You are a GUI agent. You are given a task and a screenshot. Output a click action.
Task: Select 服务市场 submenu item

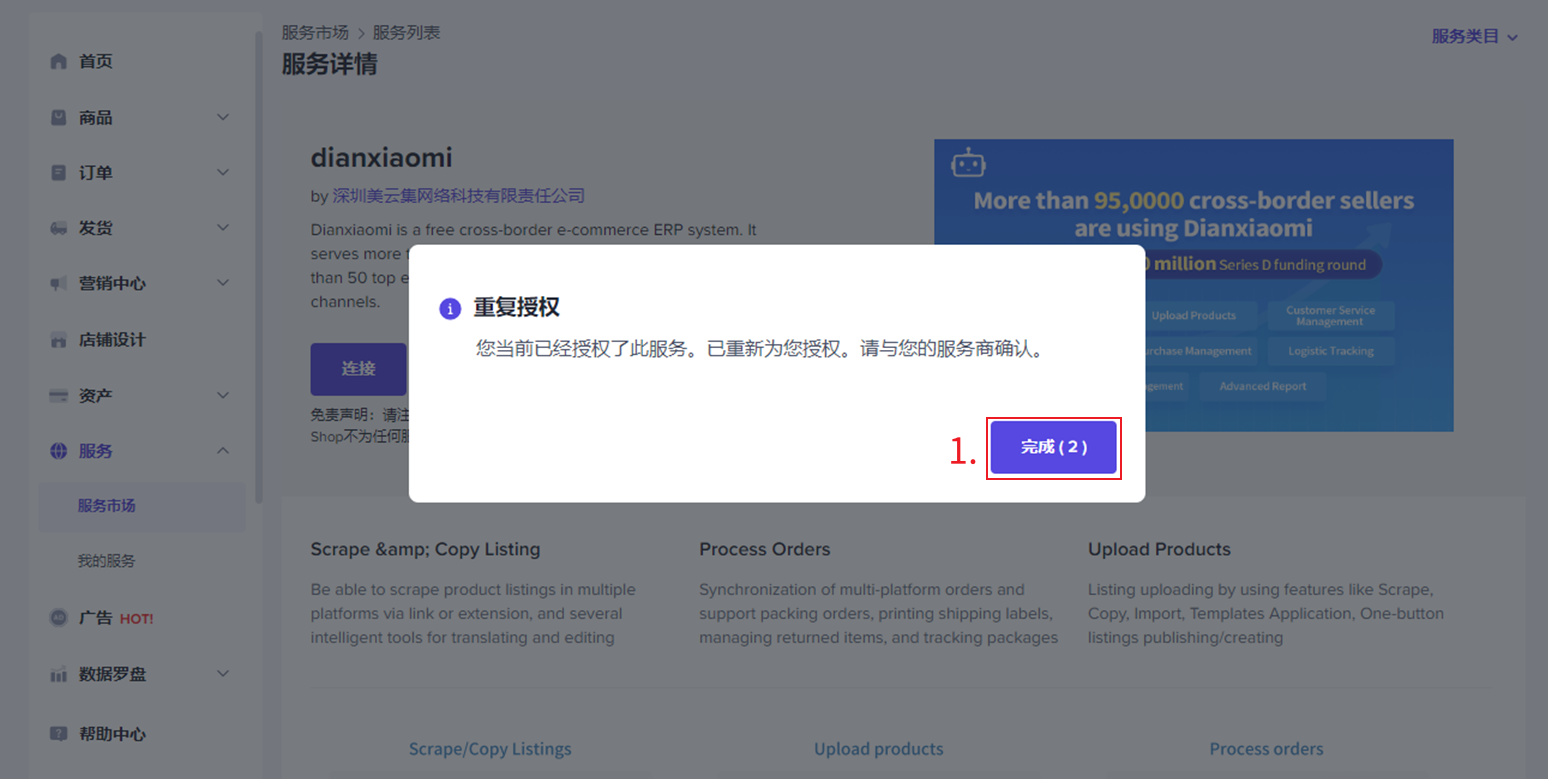[x=141, y=506]
